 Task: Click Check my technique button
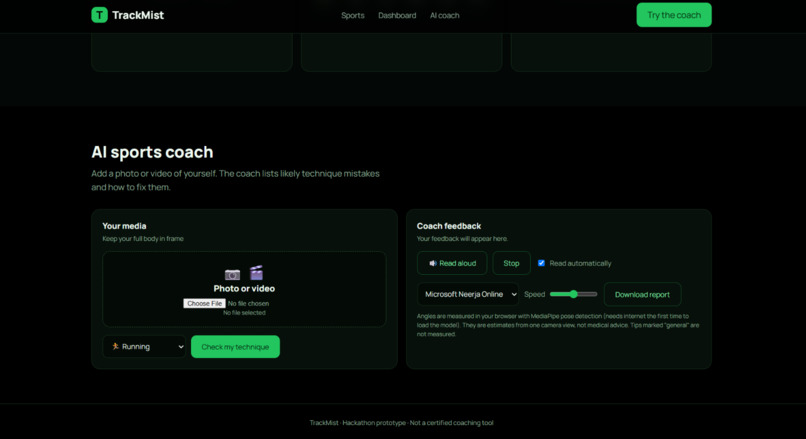(235, 346)
